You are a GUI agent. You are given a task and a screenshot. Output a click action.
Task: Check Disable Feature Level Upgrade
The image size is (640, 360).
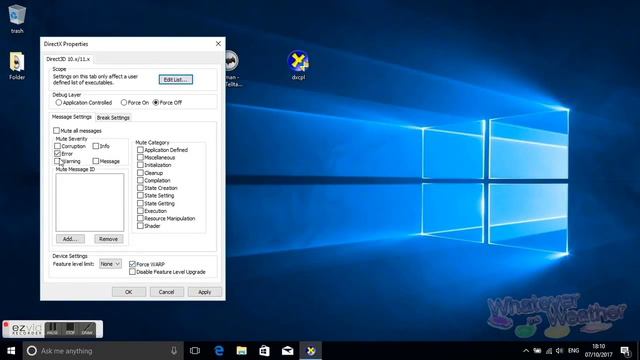pyautogui.click(x=132, y=271)
